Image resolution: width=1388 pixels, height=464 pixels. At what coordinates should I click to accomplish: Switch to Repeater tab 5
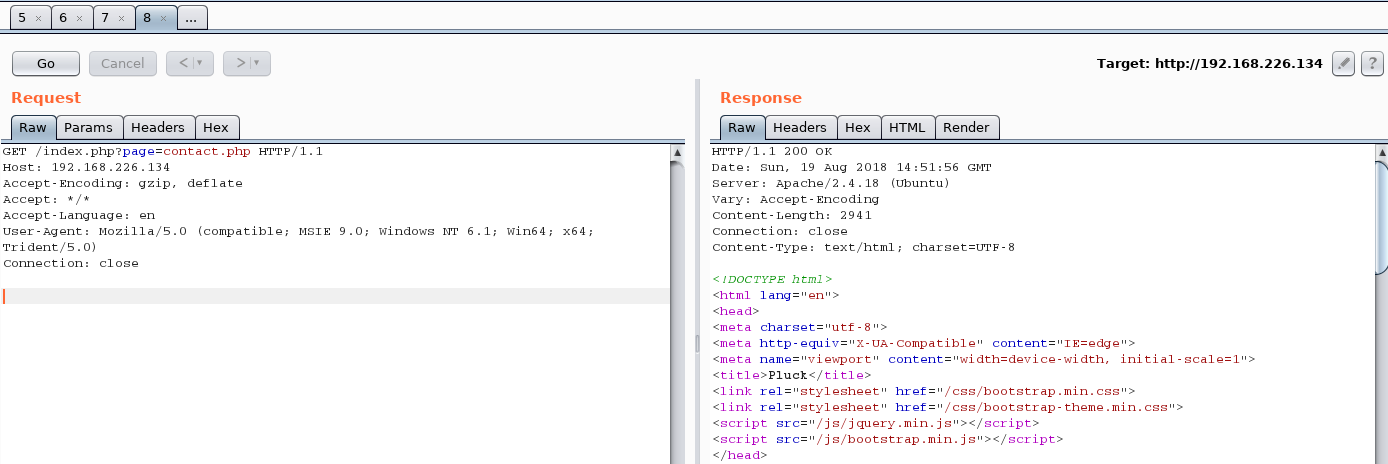[21, 18]
